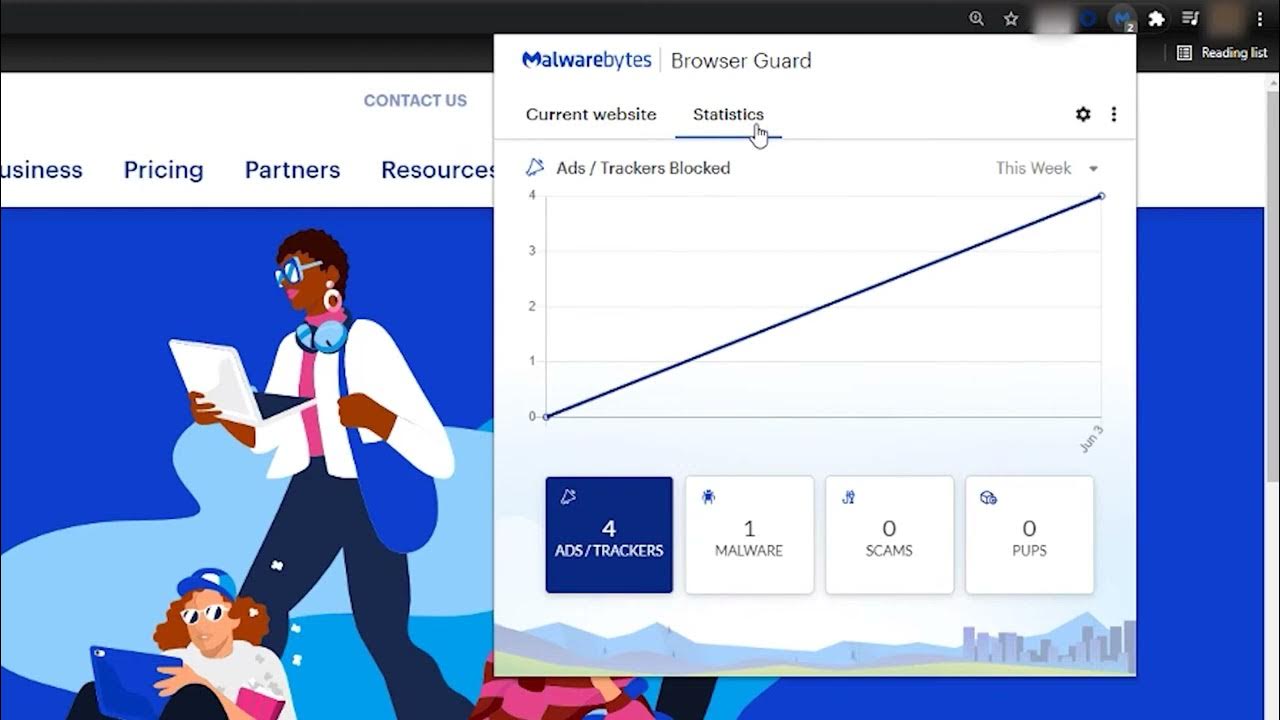
Task: Click the box icon on PUPs card
Action: click(x=988, y=497)
